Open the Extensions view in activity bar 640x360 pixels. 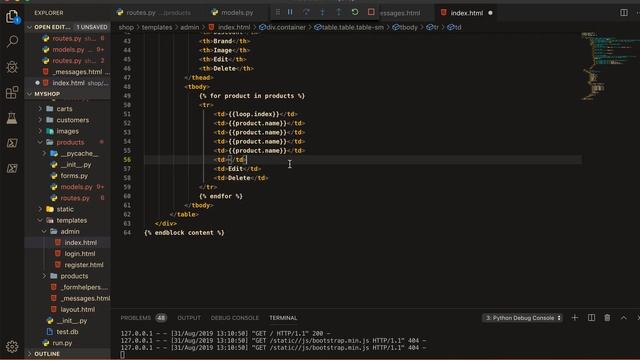click(x=12, y=92)
